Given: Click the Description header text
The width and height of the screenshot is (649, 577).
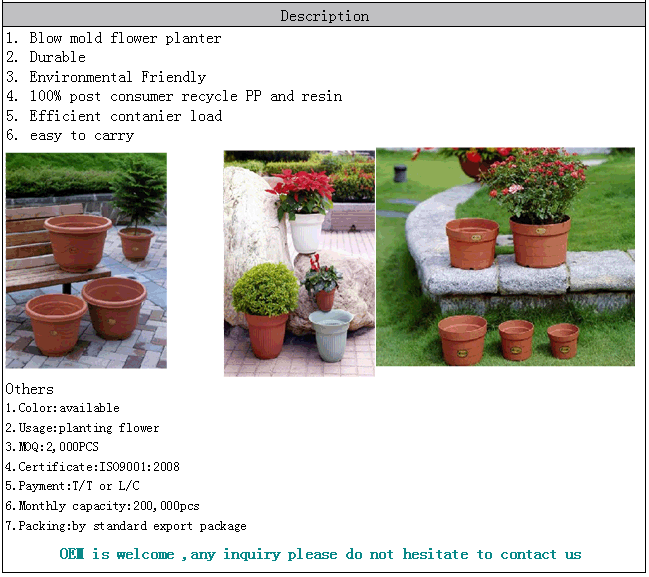Looking at the screenshot, I should [x=324, y=16].
